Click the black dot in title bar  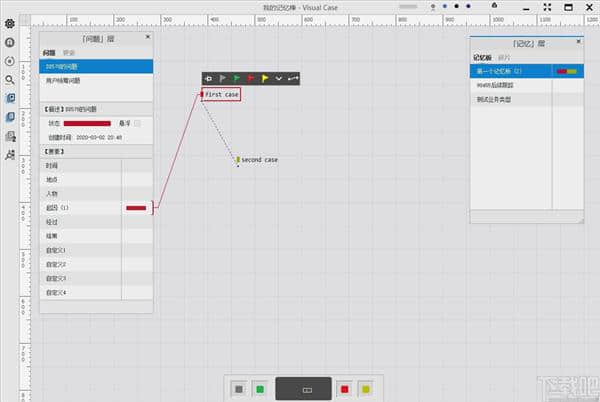[457, 6]
